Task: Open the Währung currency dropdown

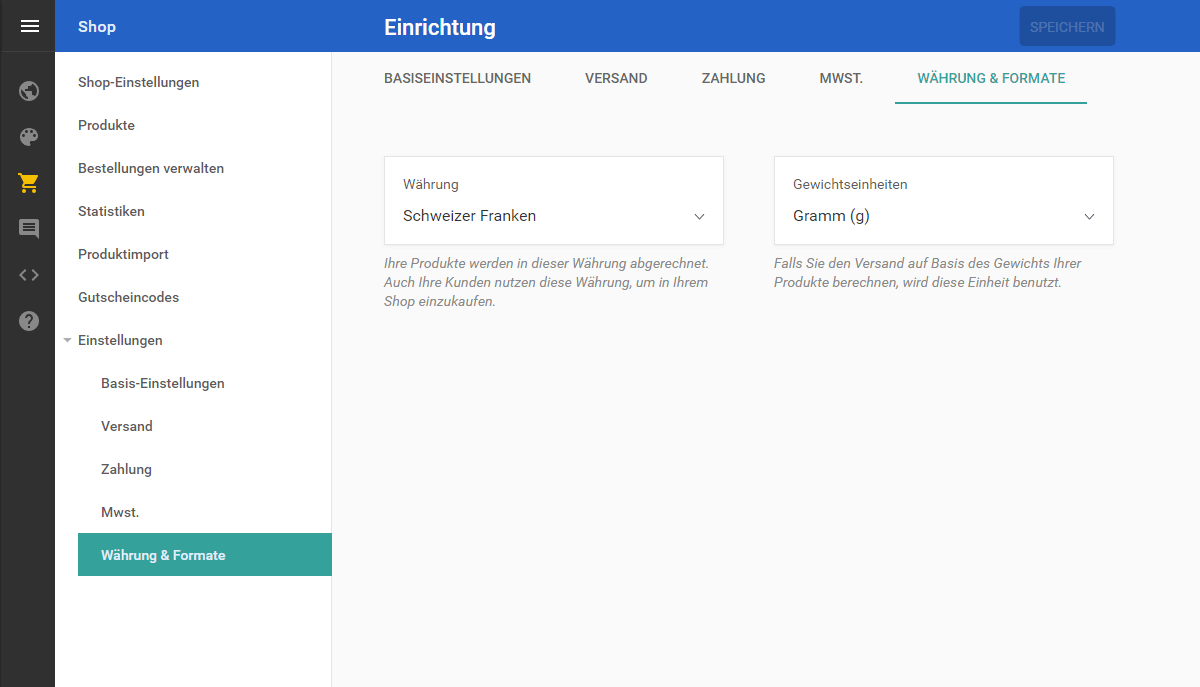Action: 553,215
